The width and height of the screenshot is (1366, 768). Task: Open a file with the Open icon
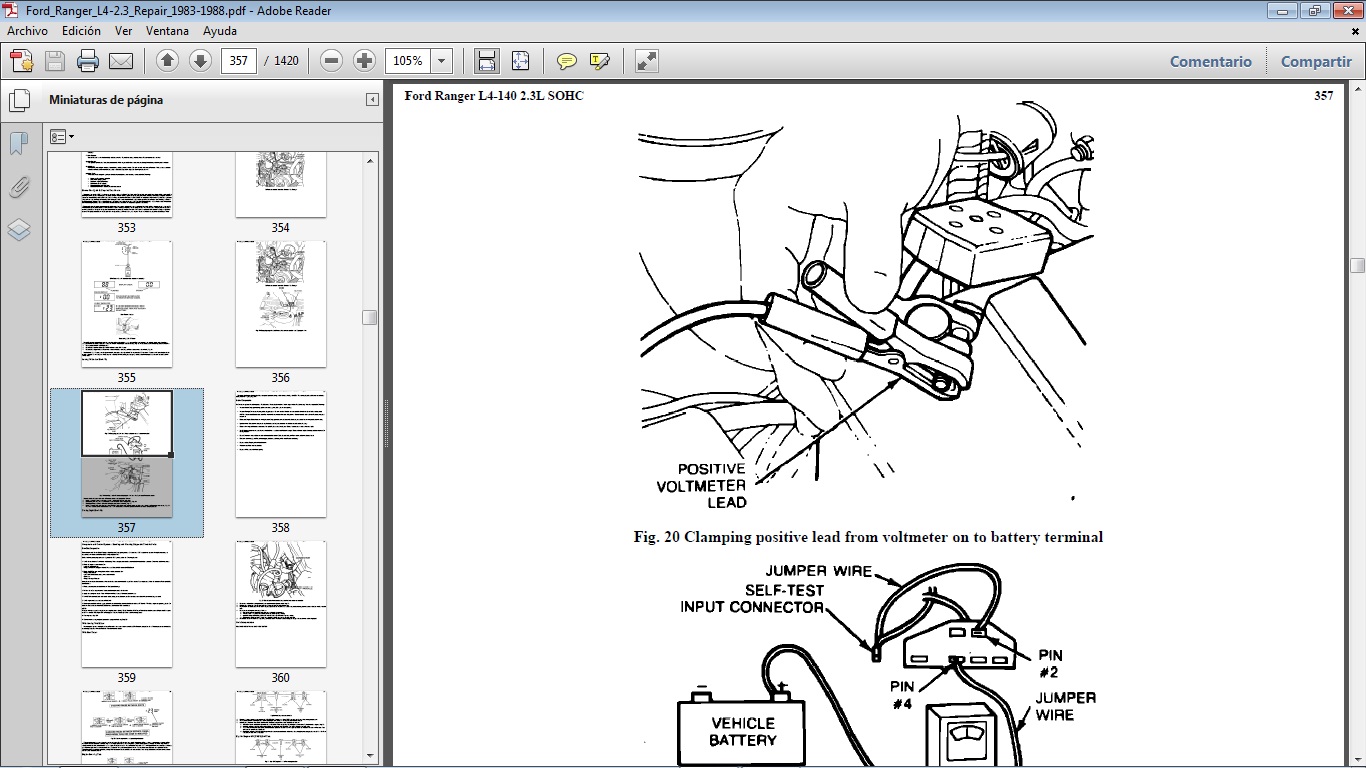[20, 60]
